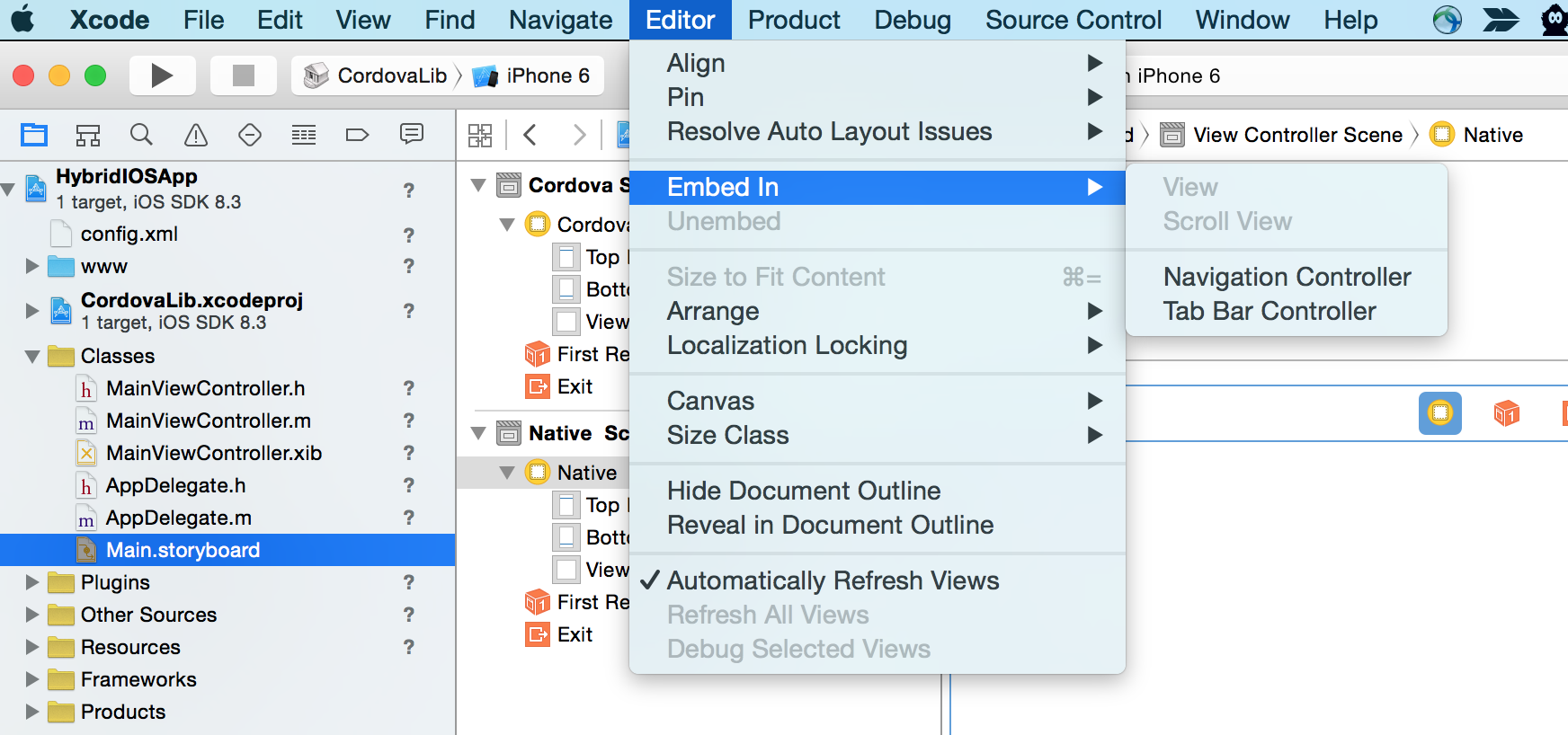Click View Controller Scene in jump bar
The image size is (1568, 735).
coord(1281,135)
